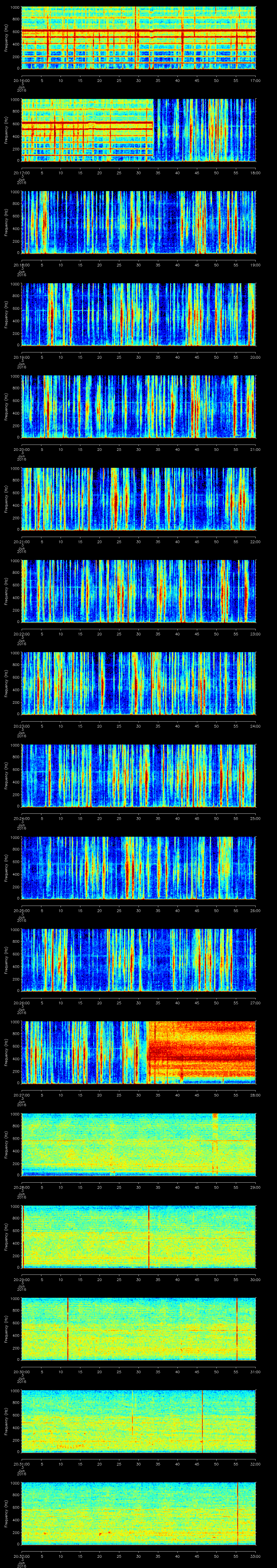Click the '20:19:00' start time label
Image resolution: width=277 pixels, height=1568 pixels.
[22, 357]
